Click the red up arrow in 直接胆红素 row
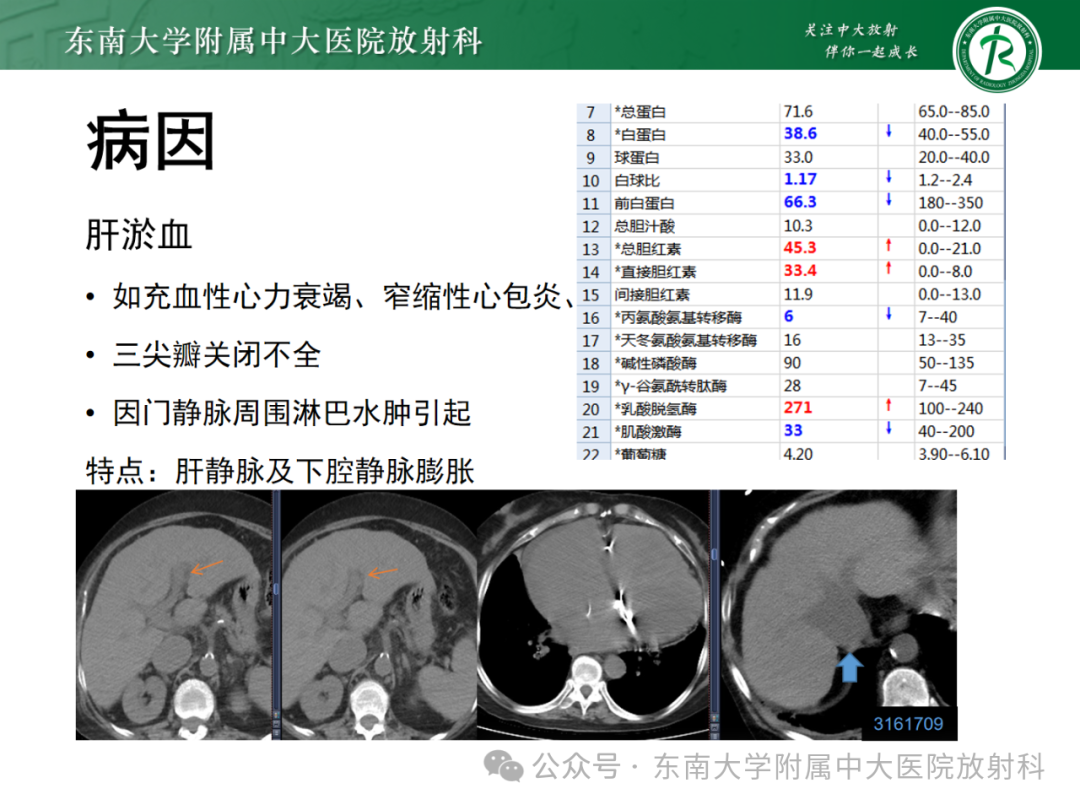This screenshot has height=810, width=1080. [x=889, y=268]
